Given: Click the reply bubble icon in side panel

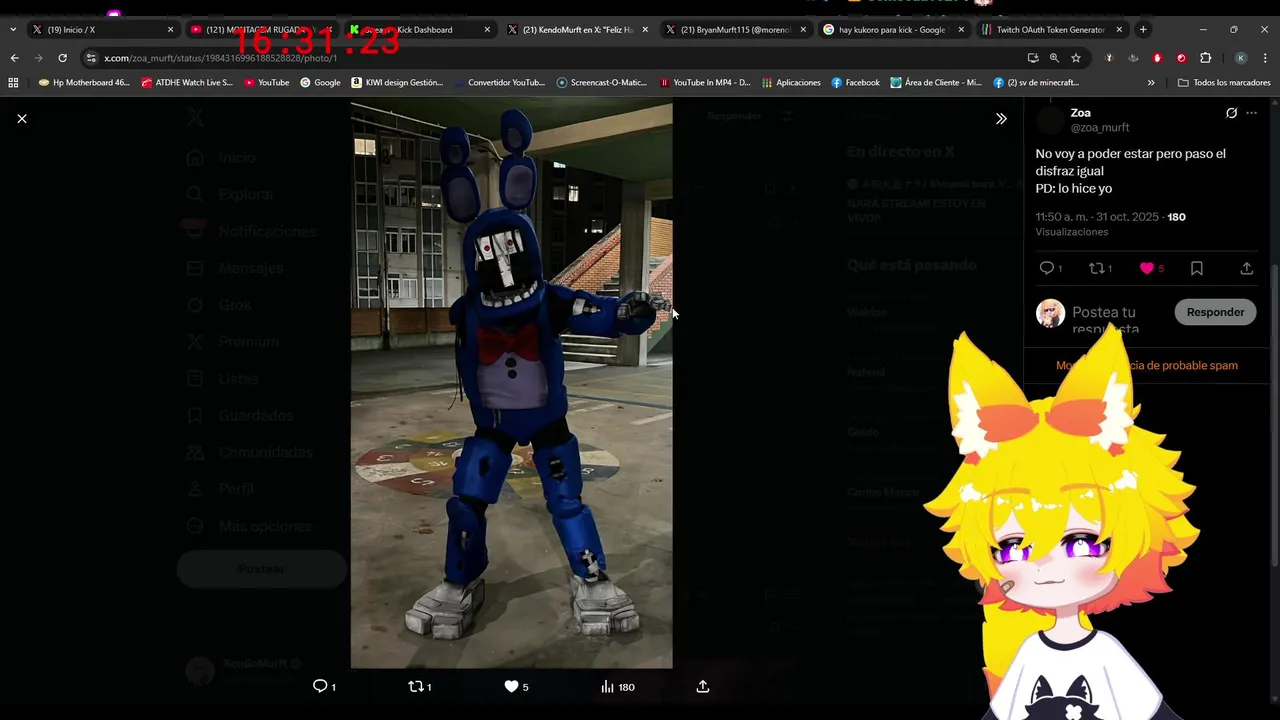Looking at the screenshot, I should tap(1047, 268).
